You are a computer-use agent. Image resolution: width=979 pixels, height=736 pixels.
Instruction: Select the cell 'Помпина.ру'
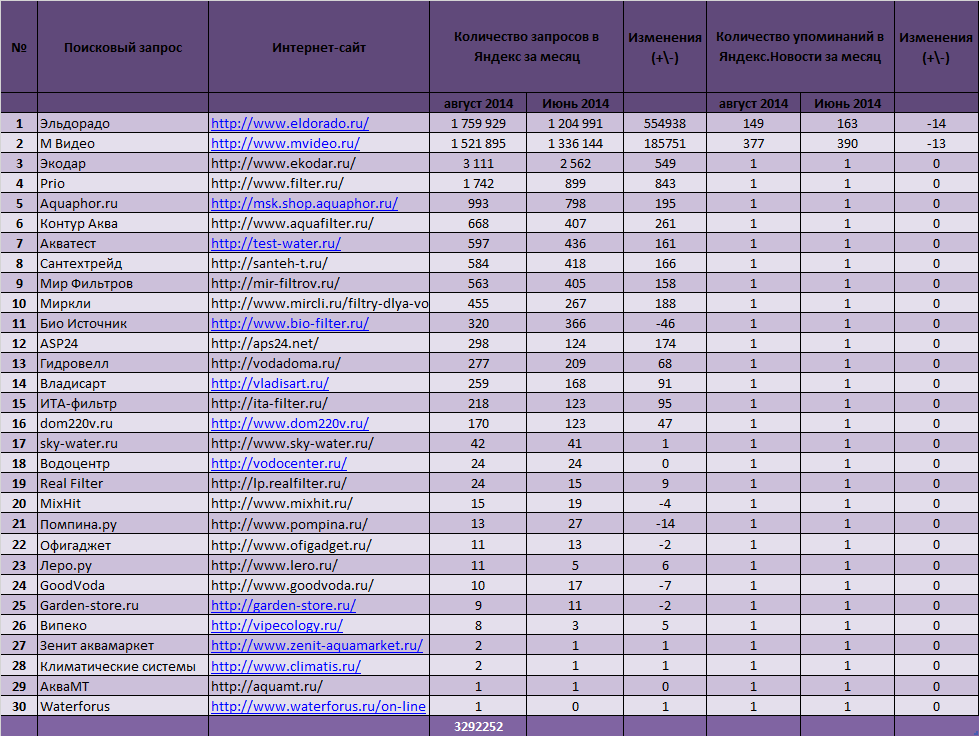[x=123, y=523]
